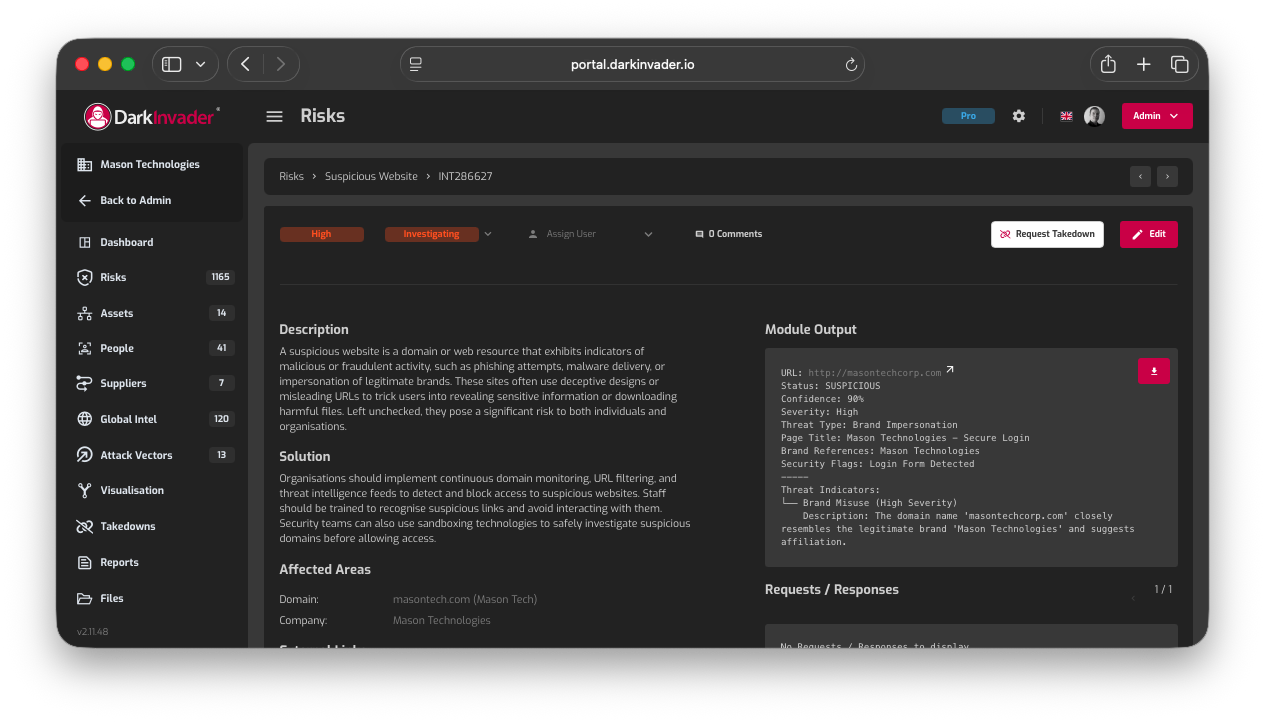Click the masontech.com domain value
Image resolution: width=1265 pixels, height=722 pixels.
[x=465, y=599]
